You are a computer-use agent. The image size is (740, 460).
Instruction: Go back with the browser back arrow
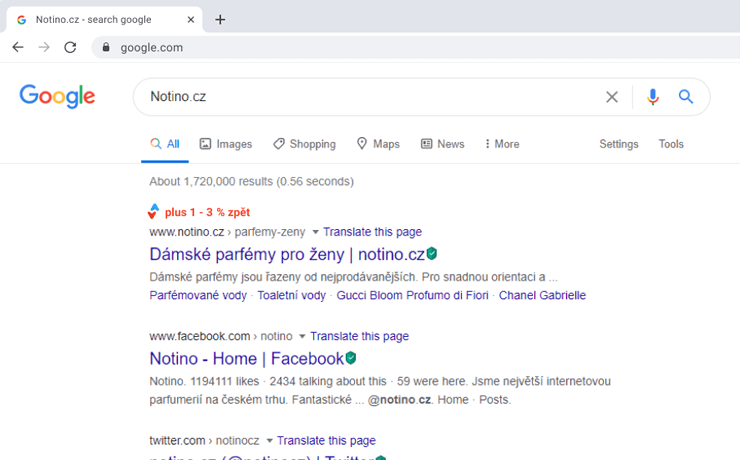click(18, 47)
